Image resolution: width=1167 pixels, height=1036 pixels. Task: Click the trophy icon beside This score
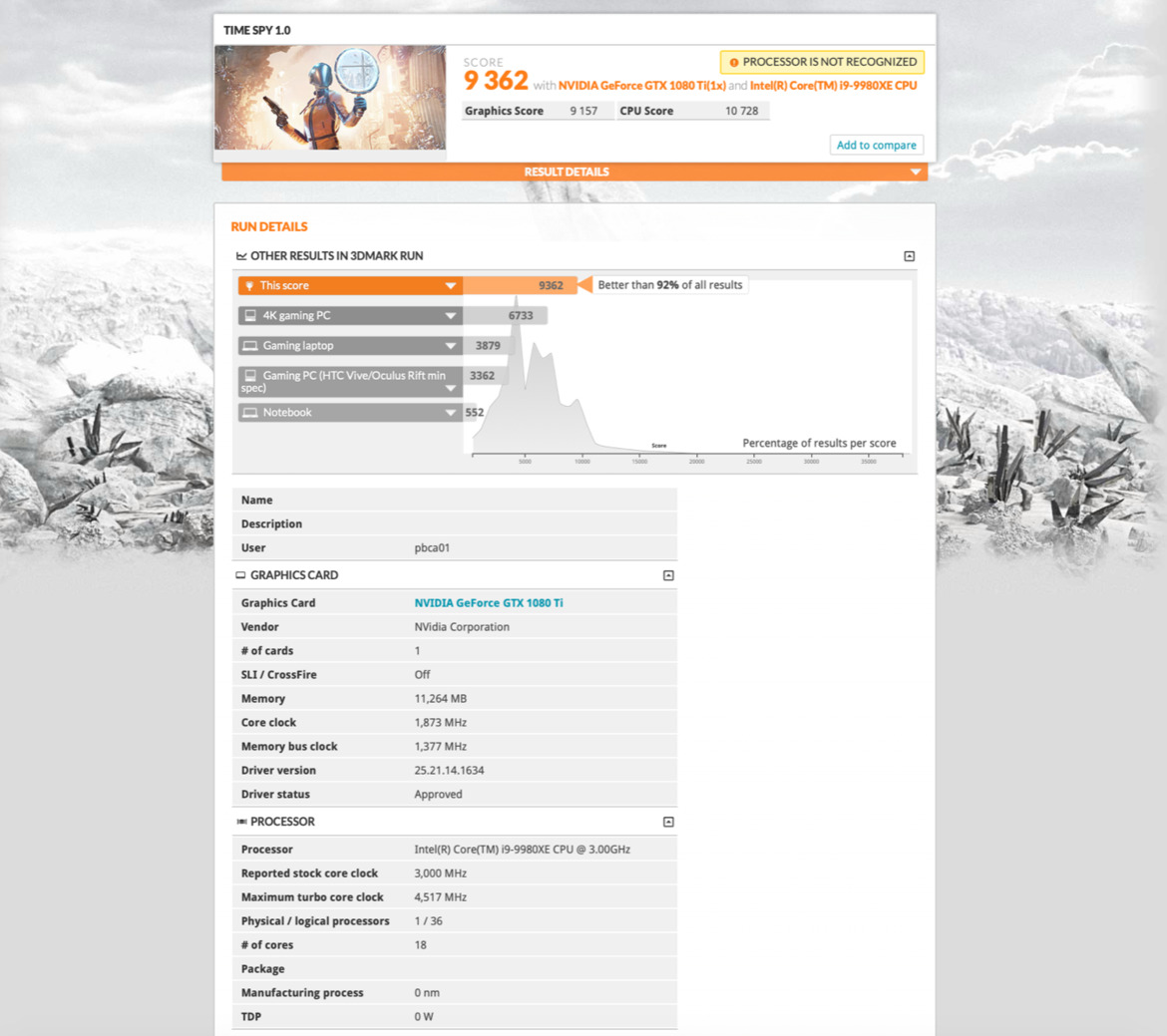250,286
